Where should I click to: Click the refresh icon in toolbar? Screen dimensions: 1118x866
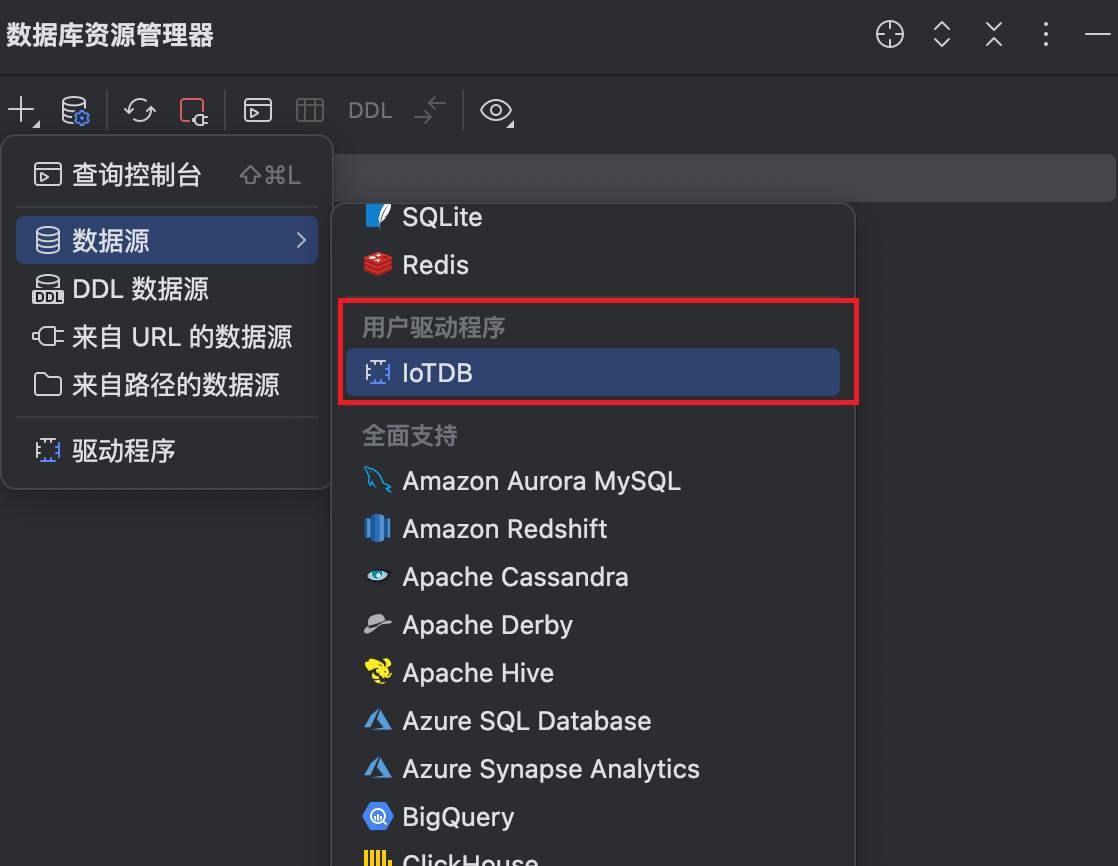[139, 110]
